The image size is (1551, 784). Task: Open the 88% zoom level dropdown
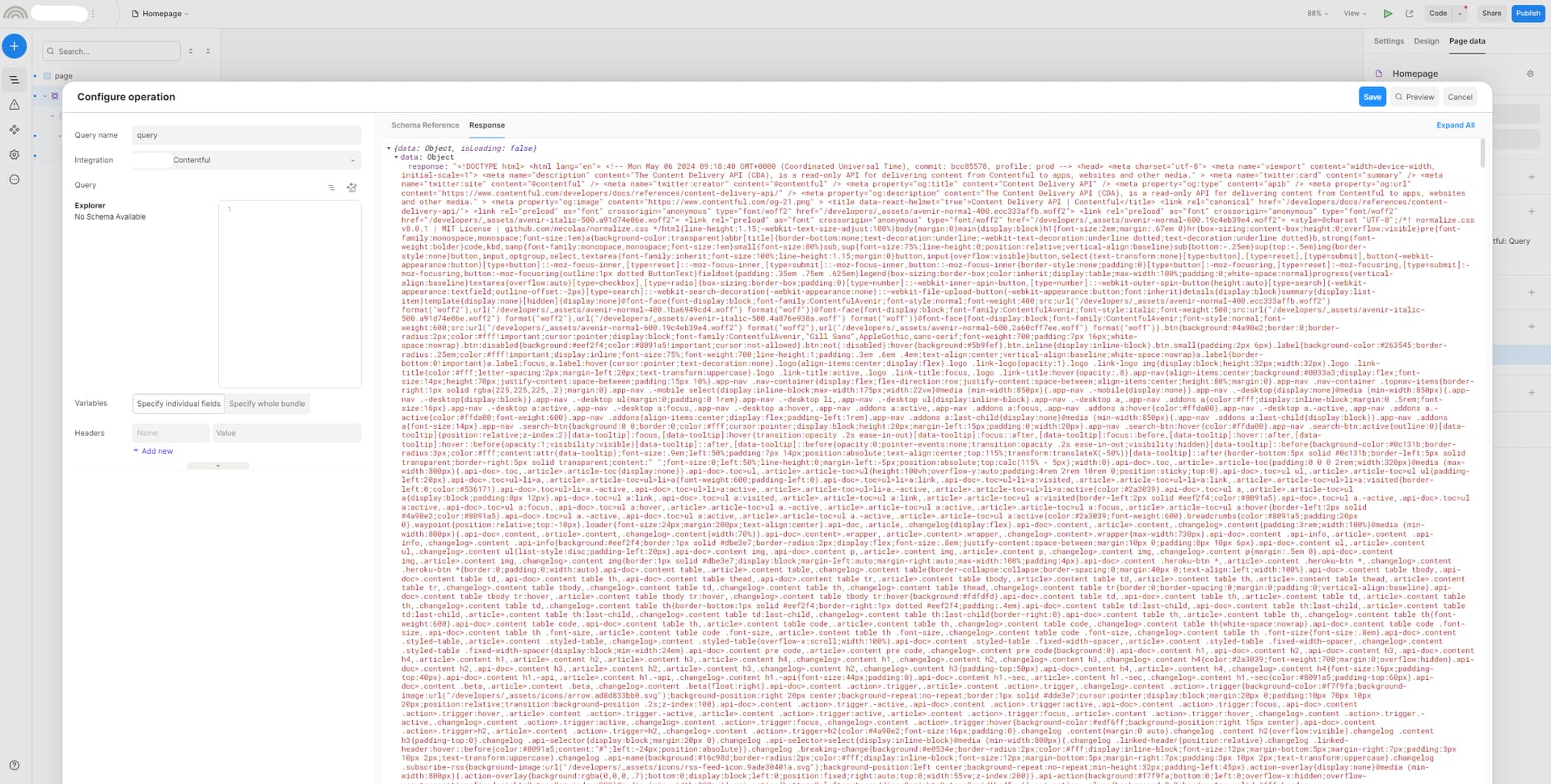pos(1318,14)
